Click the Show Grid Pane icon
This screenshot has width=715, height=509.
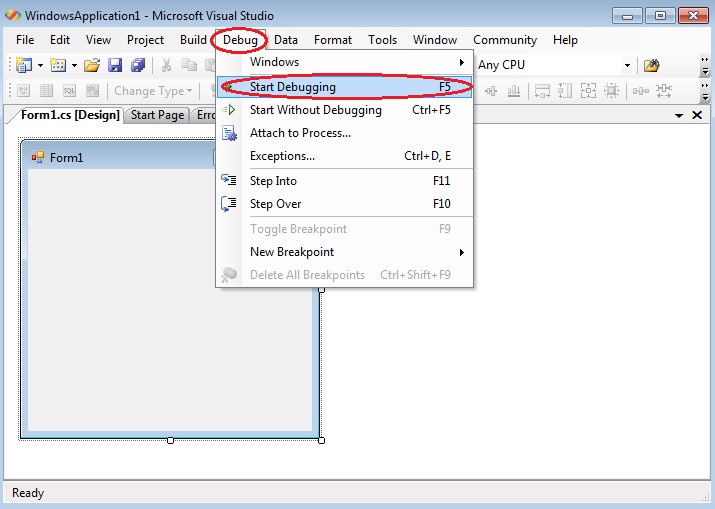click(47, 91)
